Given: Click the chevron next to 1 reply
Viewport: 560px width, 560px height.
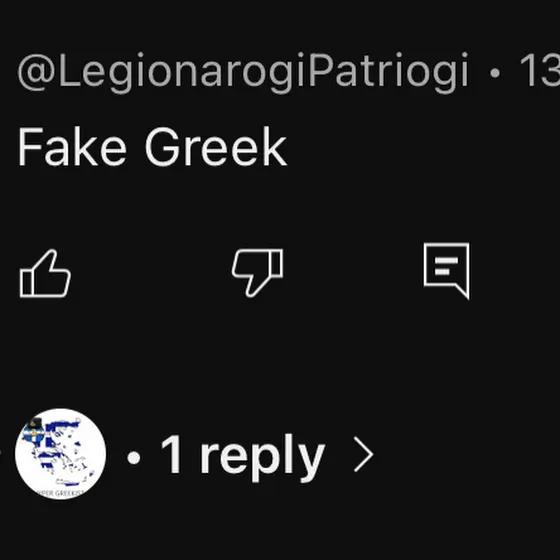Looking at the screenshot, I should coord(364,454).
